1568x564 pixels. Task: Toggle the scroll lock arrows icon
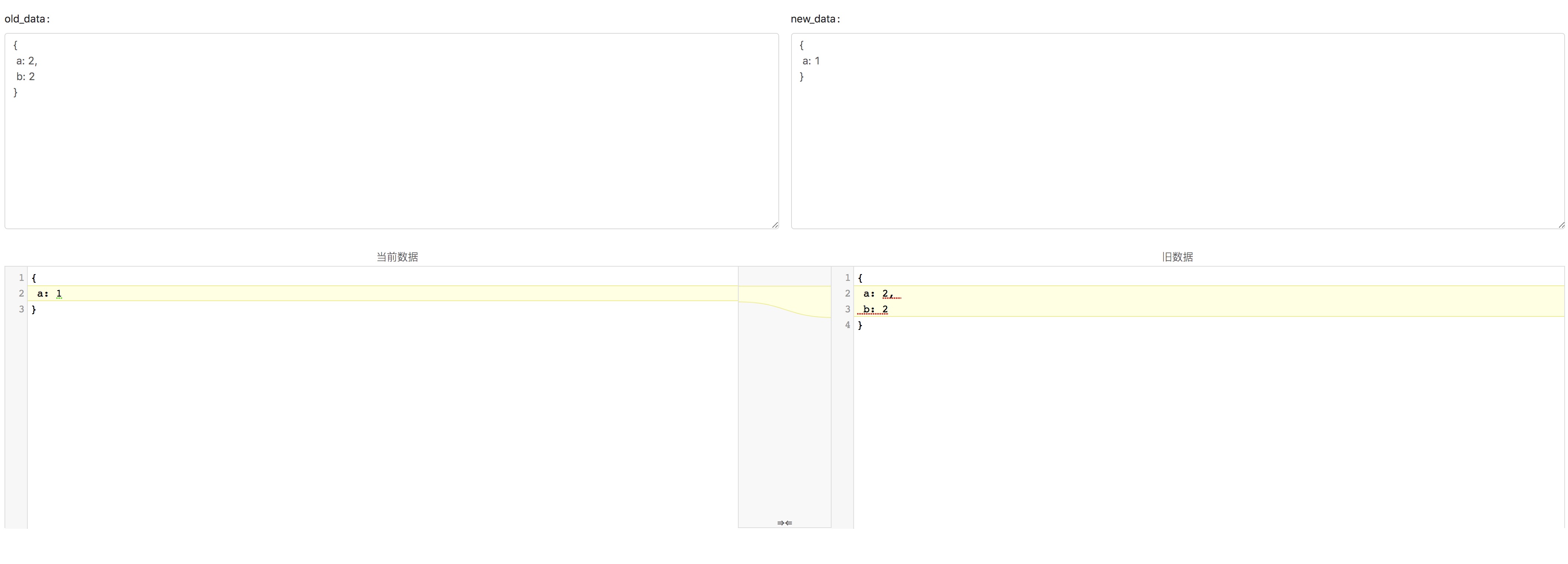point(785,523)
